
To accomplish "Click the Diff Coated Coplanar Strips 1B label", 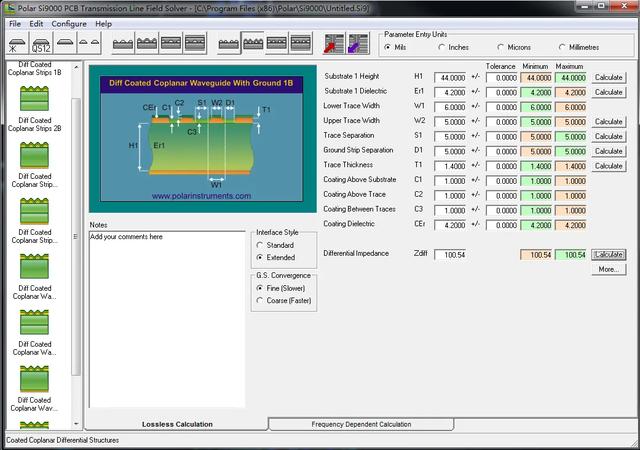I will tap(35, 69).
